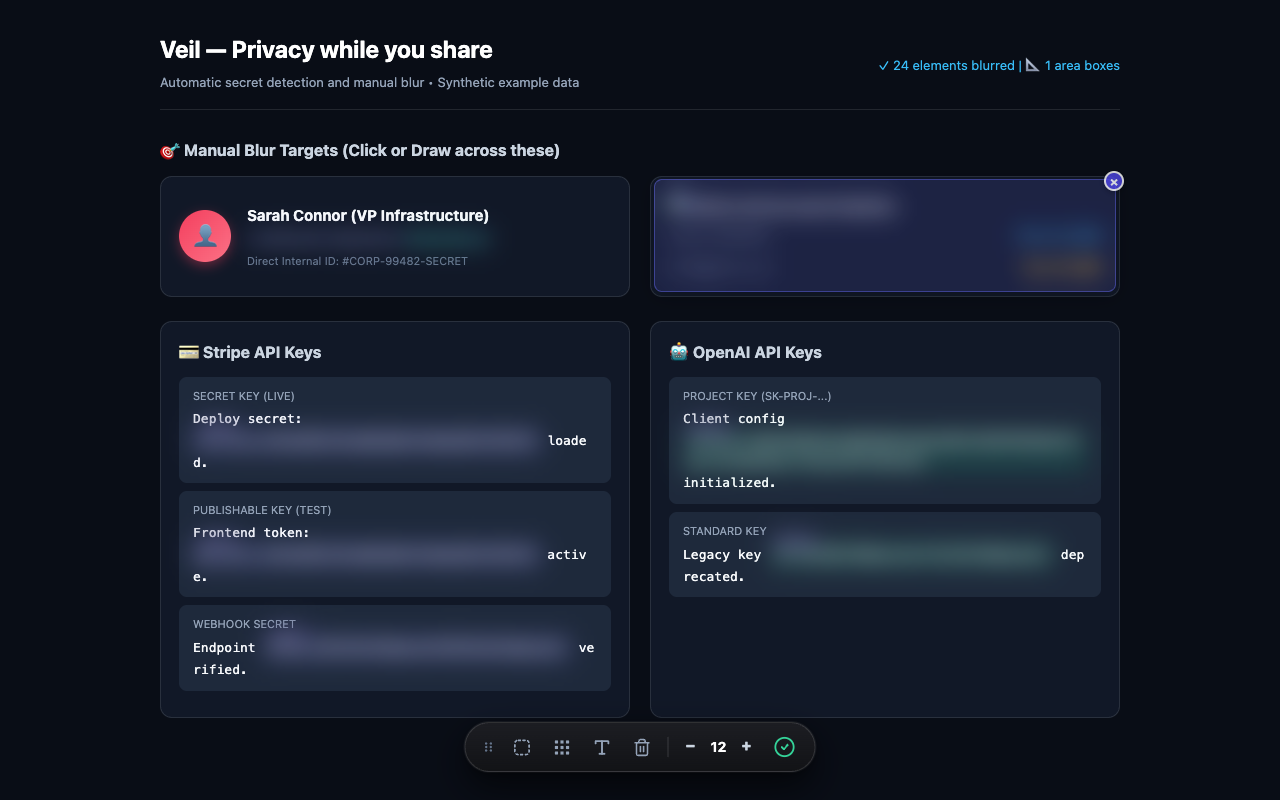The image size is (1280, 800).
Task: Click the blurred key after "Deploy secret:"
Action: [x=366, y=440]
